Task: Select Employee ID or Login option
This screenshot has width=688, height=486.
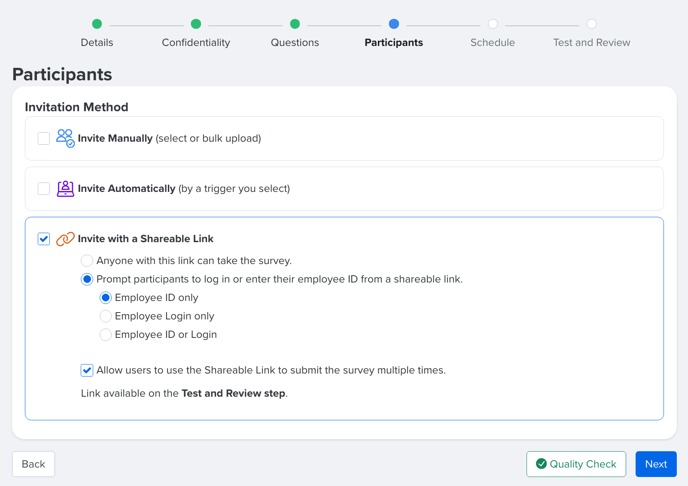Action: (x=105, y=334)
